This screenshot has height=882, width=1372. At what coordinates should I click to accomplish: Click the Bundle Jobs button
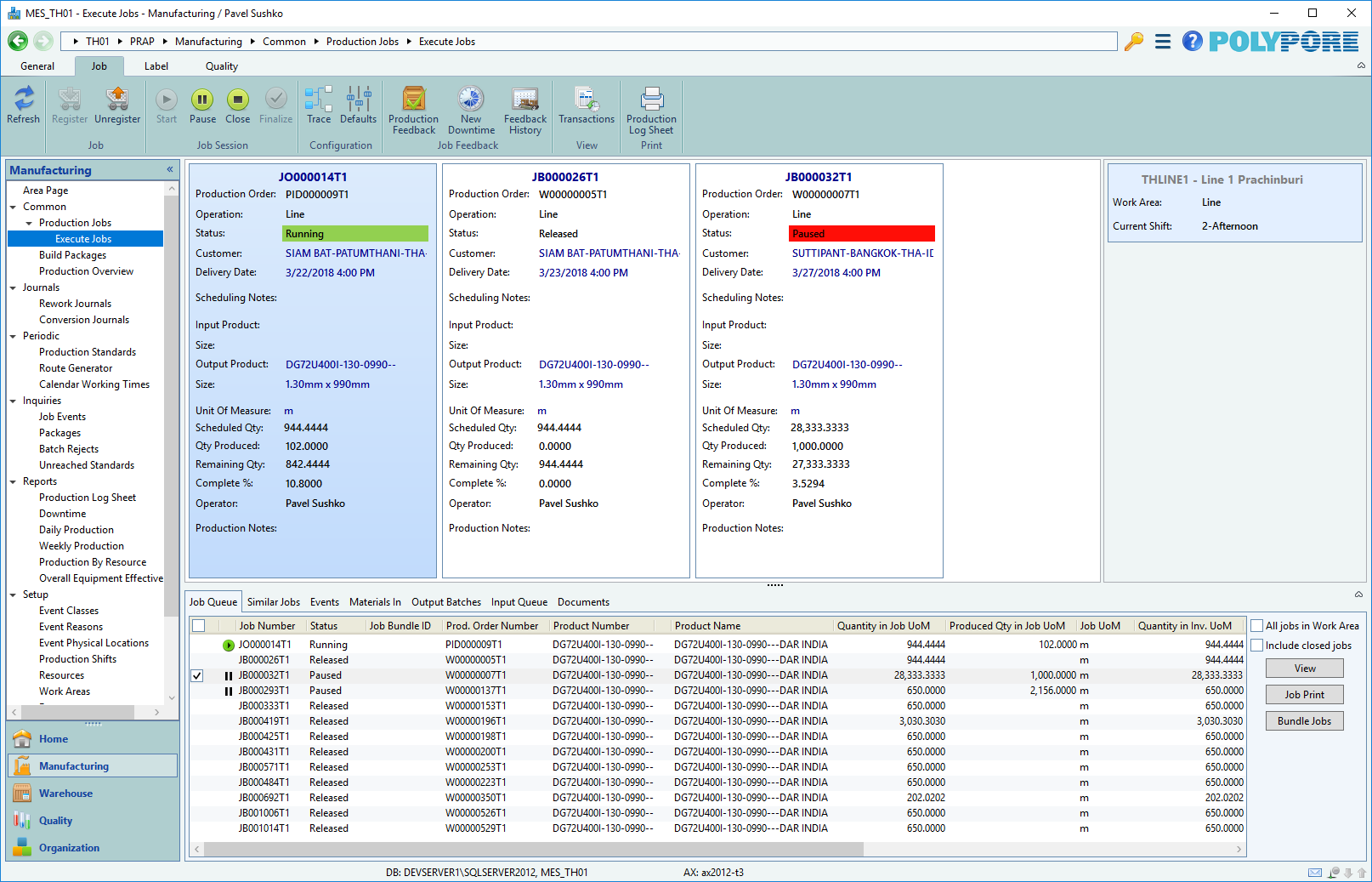(x=1305, y=721)
